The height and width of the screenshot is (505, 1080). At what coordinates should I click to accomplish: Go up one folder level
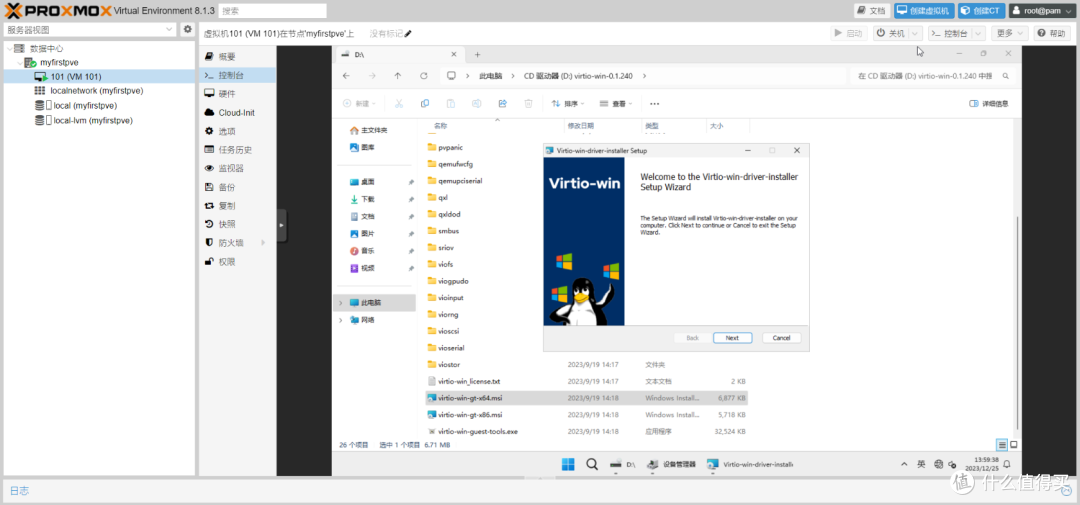pos(397,76)
